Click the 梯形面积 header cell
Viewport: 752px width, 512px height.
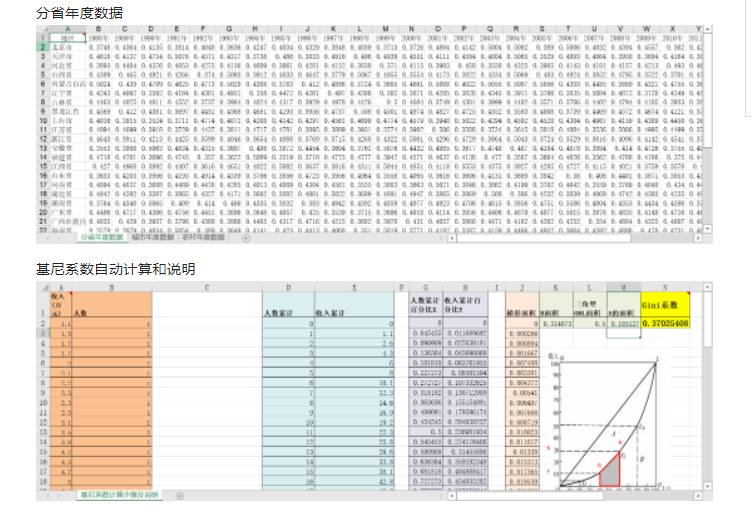[x=522, y=304]
